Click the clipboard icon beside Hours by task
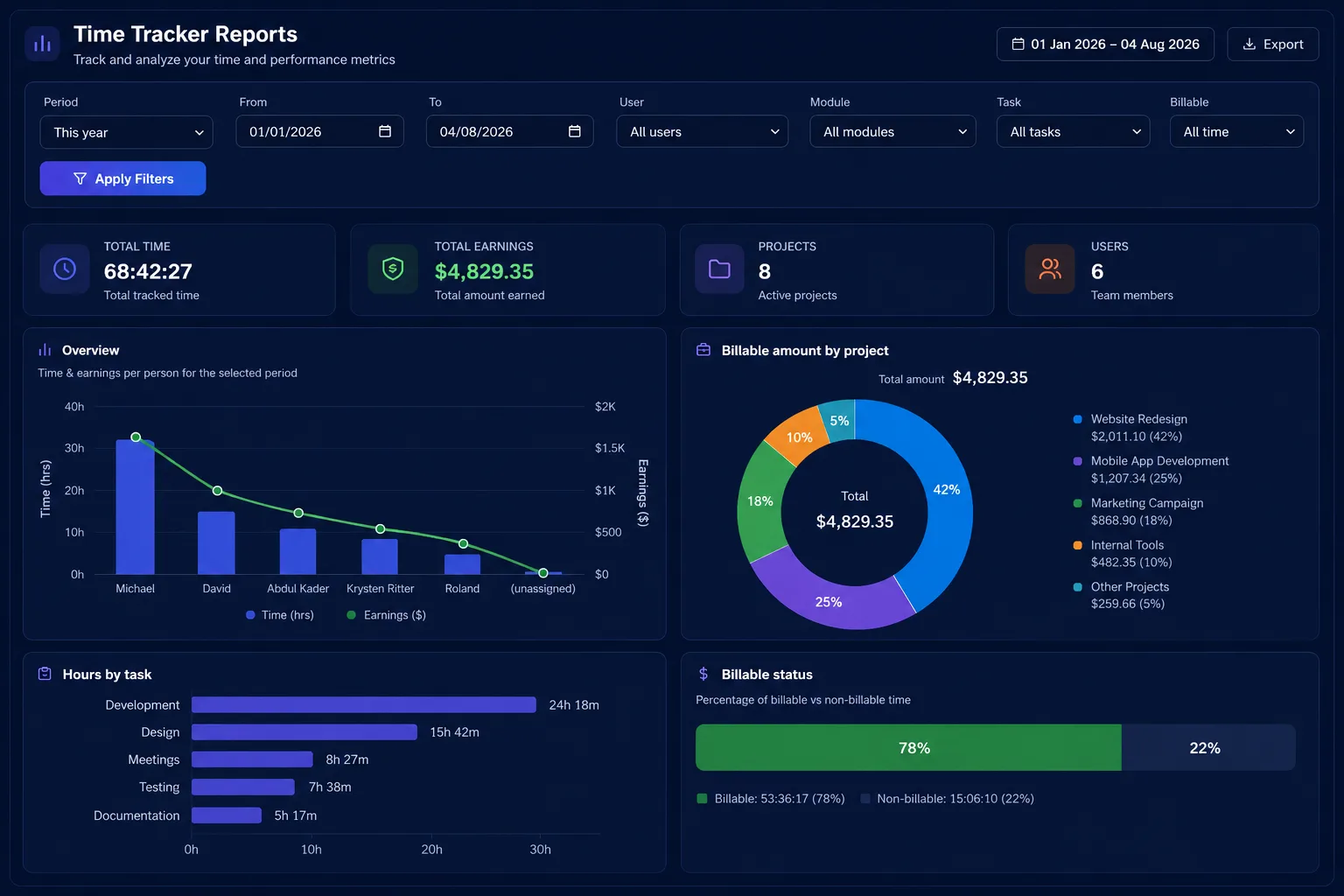The height and width of the screenshot is (896, 1344). [45, 674]
